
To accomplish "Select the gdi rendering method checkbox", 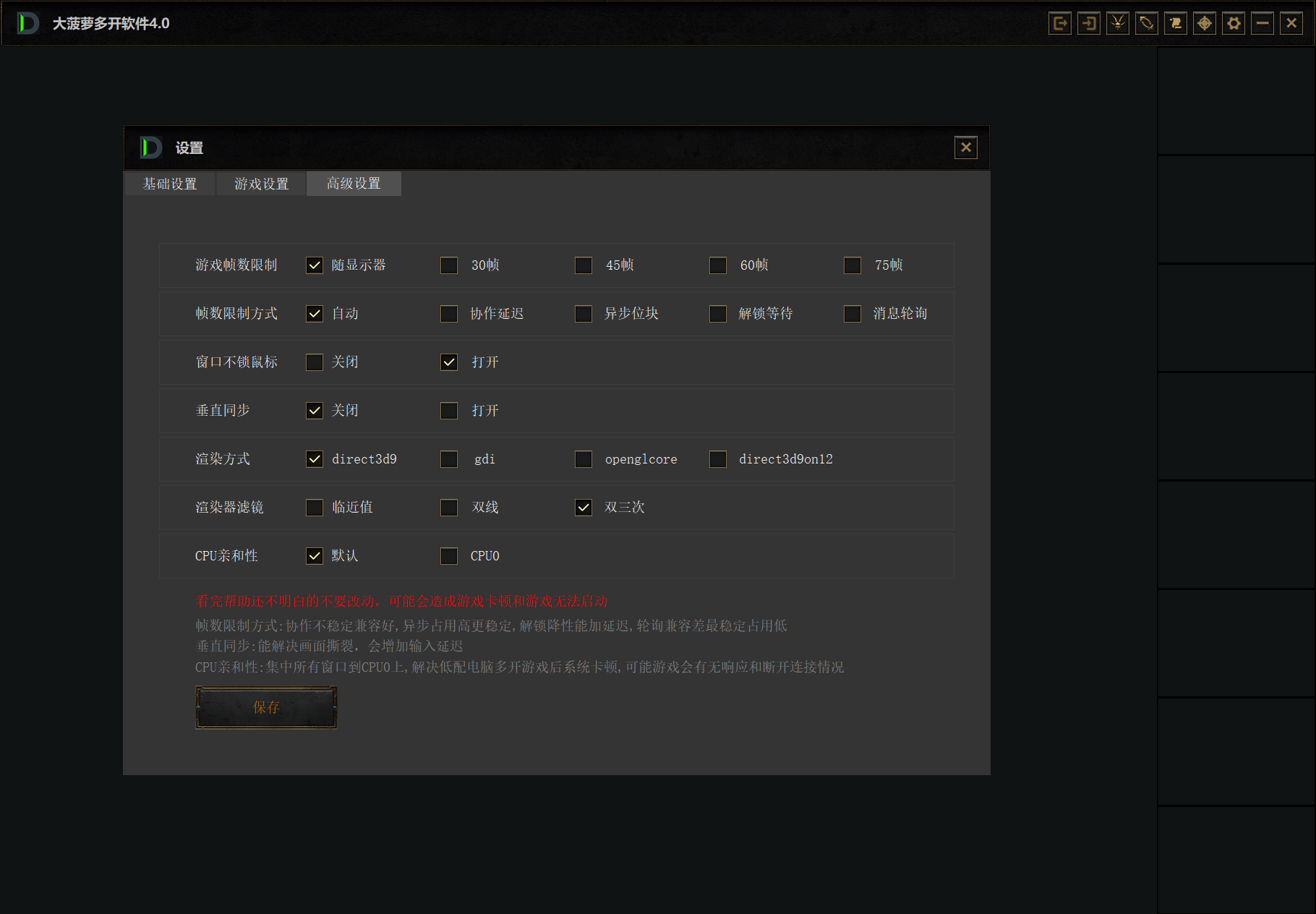I will 449,459.
